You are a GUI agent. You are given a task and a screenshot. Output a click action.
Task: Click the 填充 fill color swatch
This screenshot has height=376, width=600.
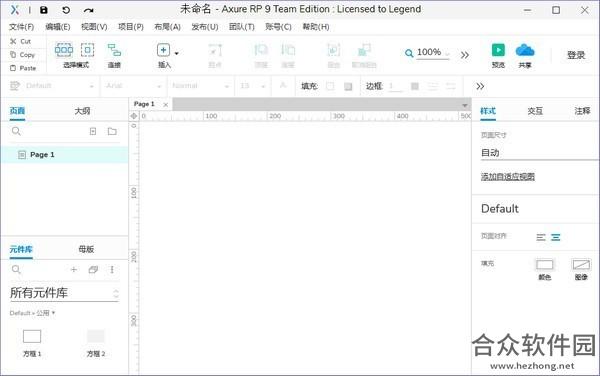(x=330, y=86)
